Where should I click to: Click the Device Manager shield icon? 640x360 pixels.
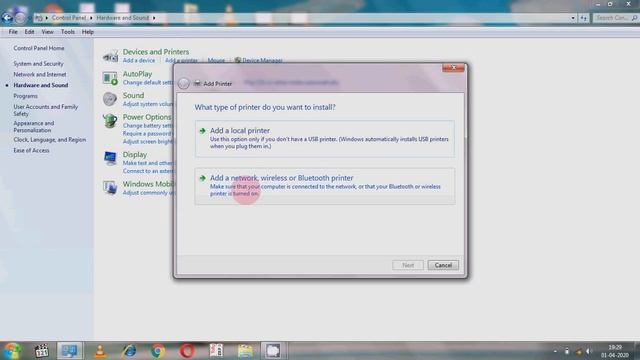tap(238, 60)
